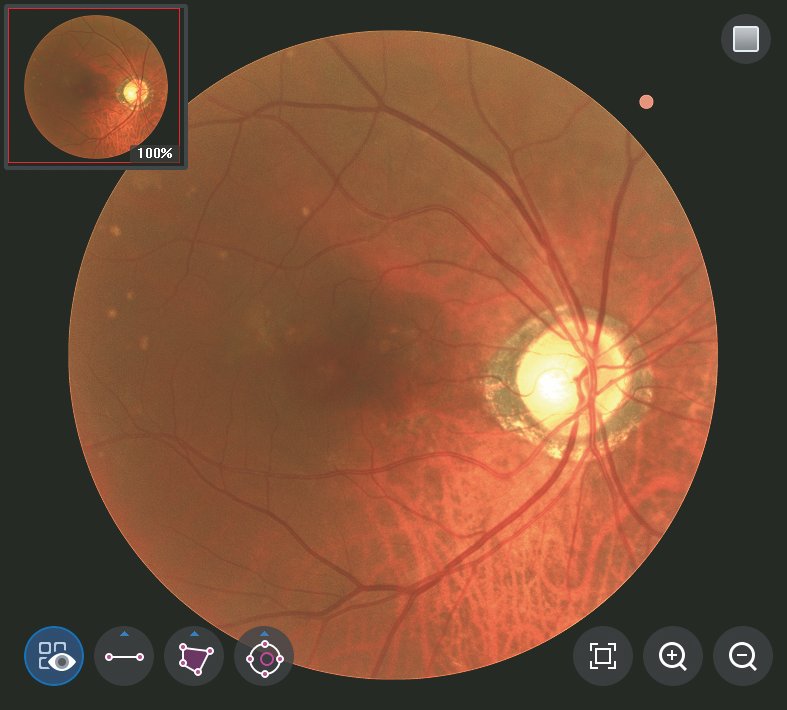This screenshot has width=787, height=710.
Task: Click the 100% zoom level label
Action: (x=155, y=153)
